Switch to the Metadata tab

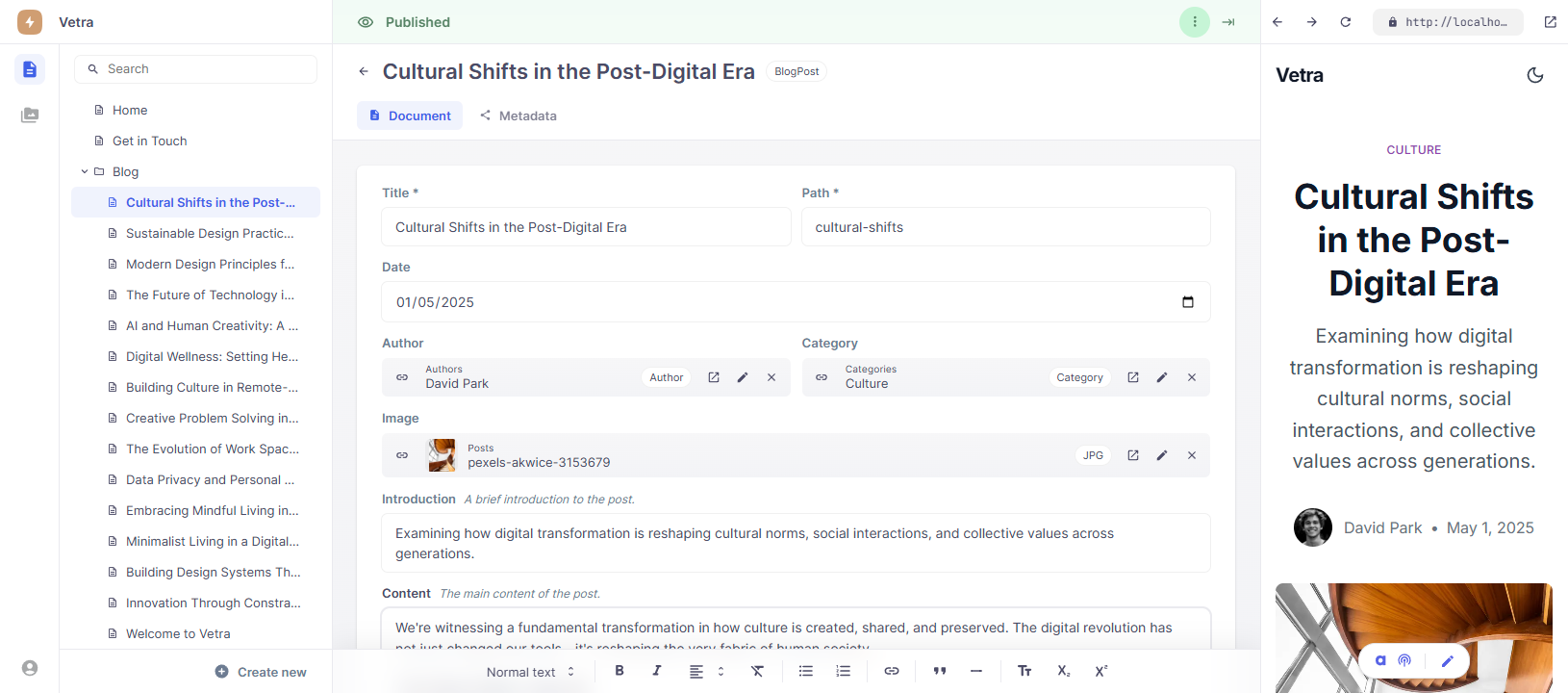[518, 115]
